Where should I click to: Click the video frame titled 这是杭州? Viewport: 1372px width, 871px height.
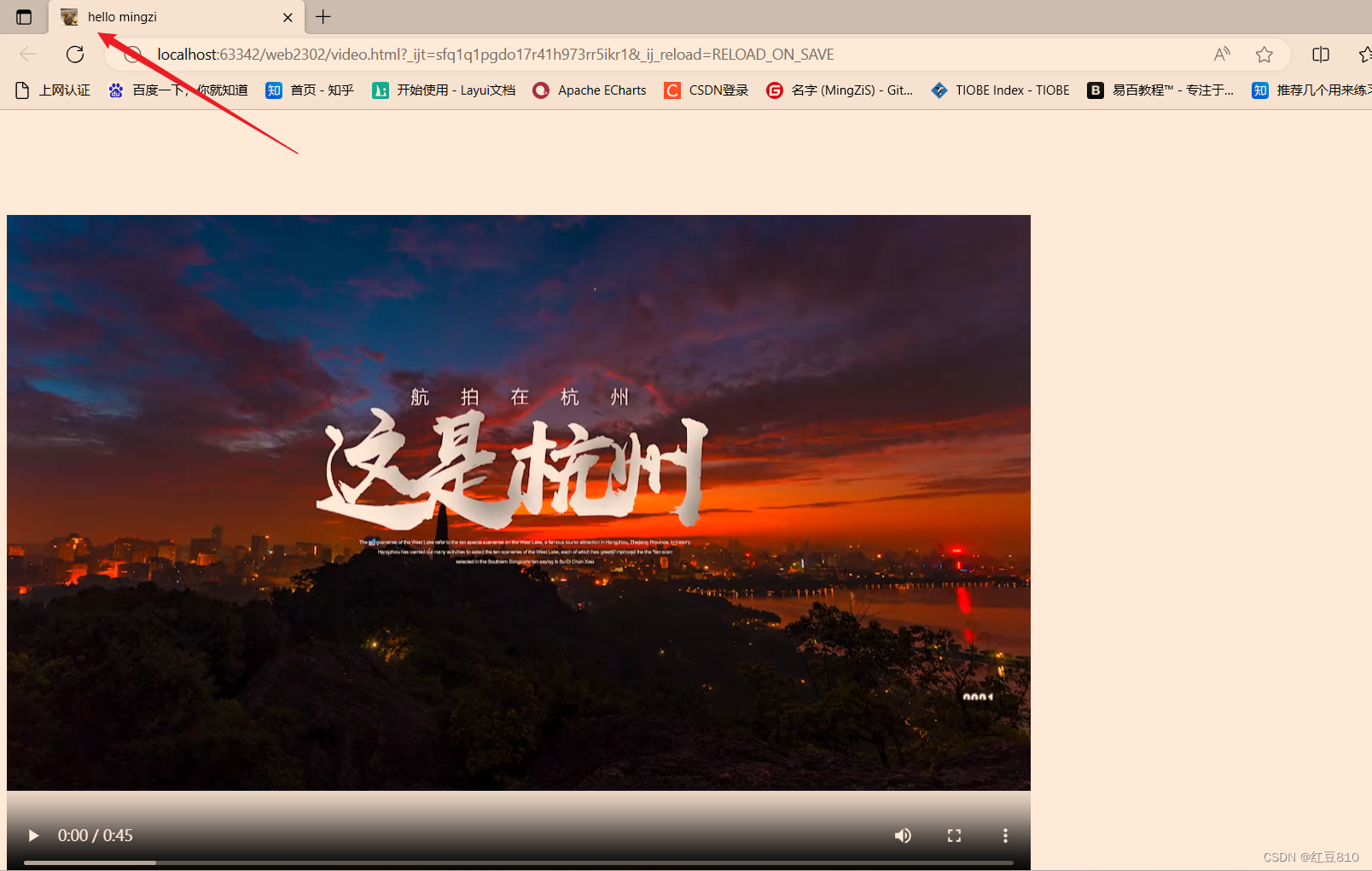point(519,502)
